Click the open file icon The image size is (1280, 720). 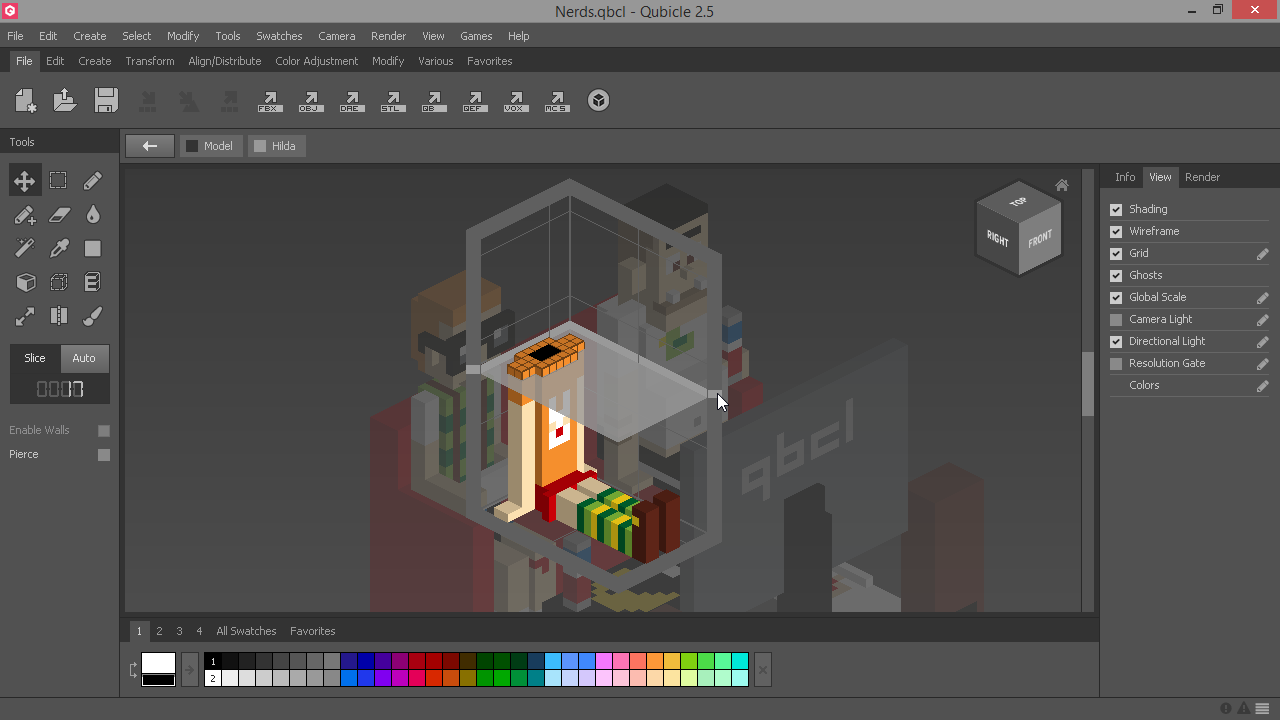coord(65,100)
